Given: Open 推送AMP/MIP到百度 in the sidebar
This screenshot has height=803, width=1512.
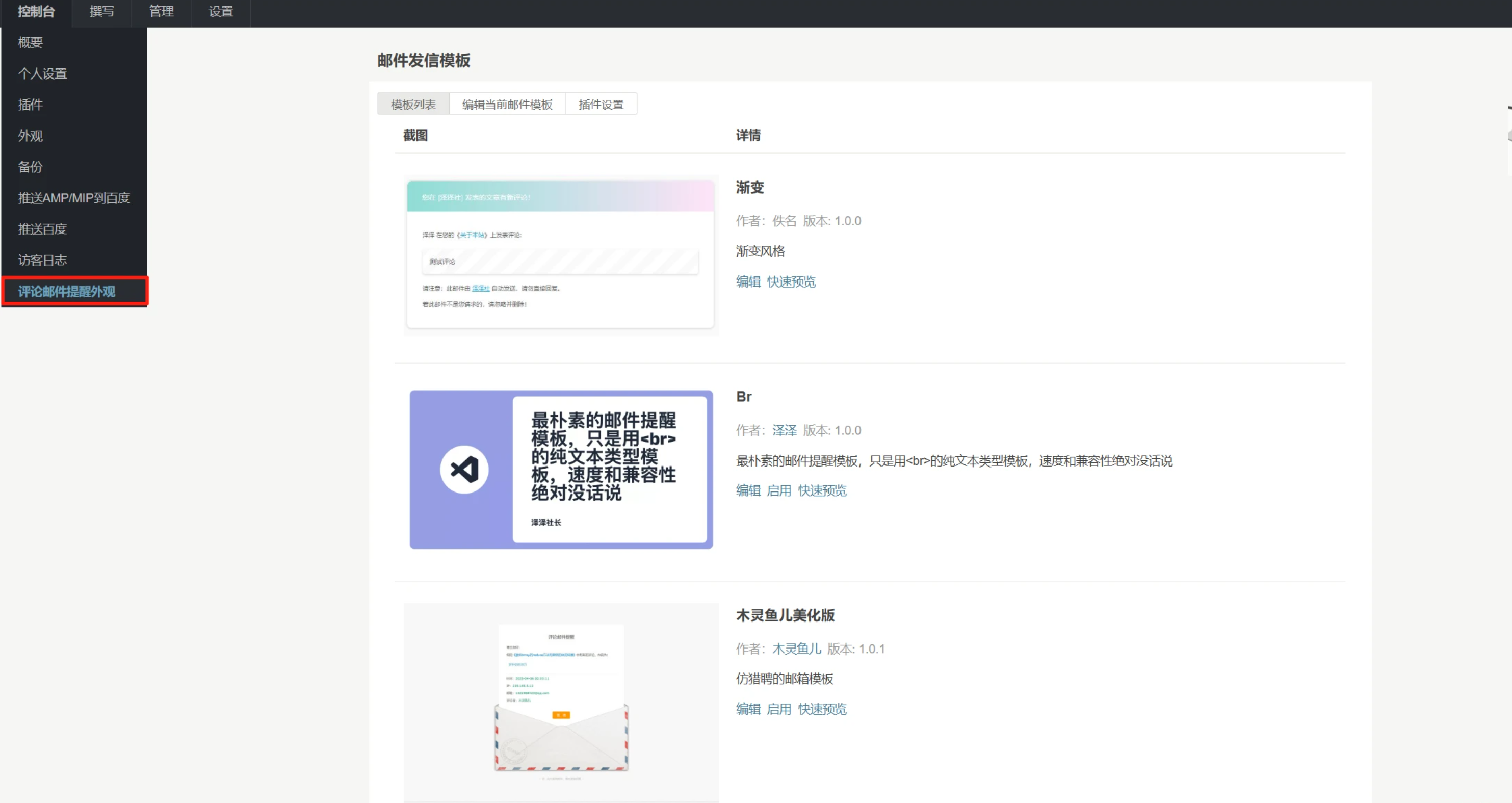Looking at the screenshot, I should (x=74, y=198).
